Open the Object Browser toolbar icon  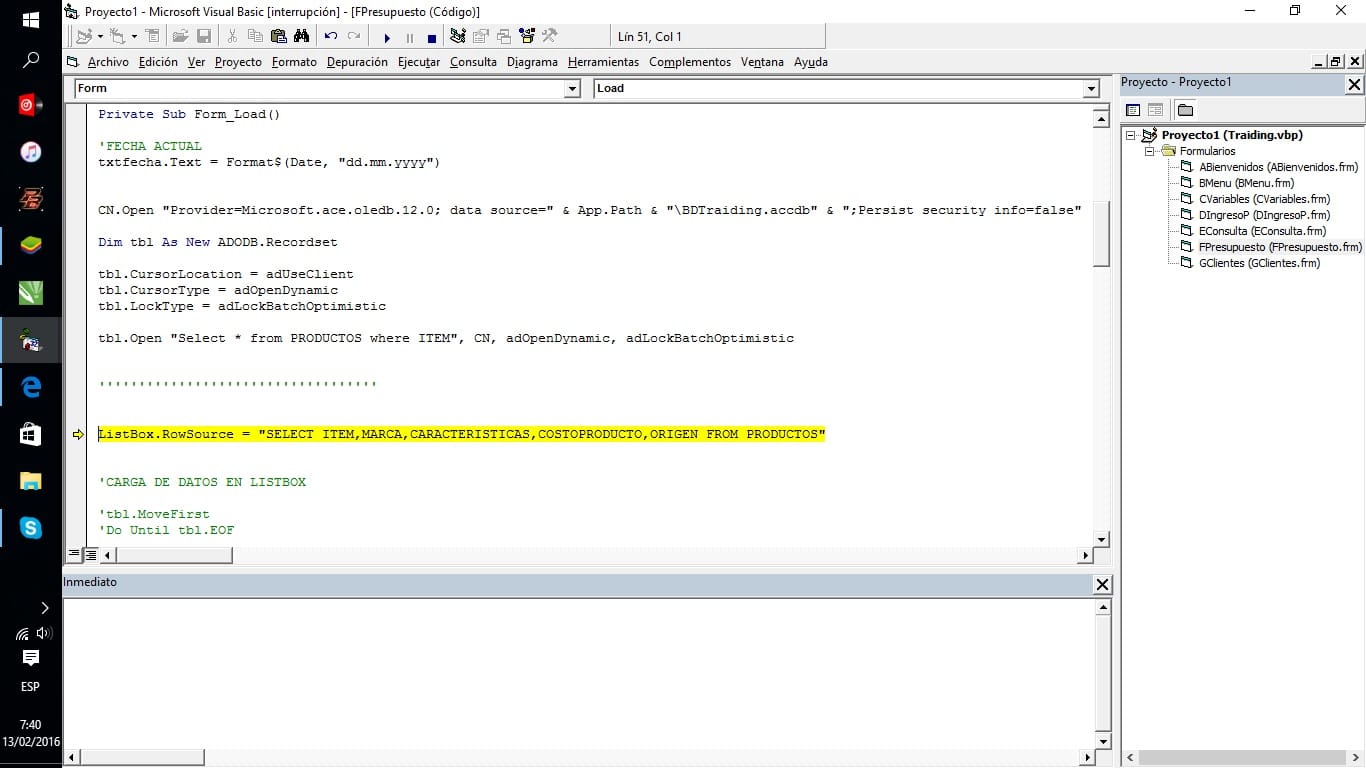coord(527,37)
